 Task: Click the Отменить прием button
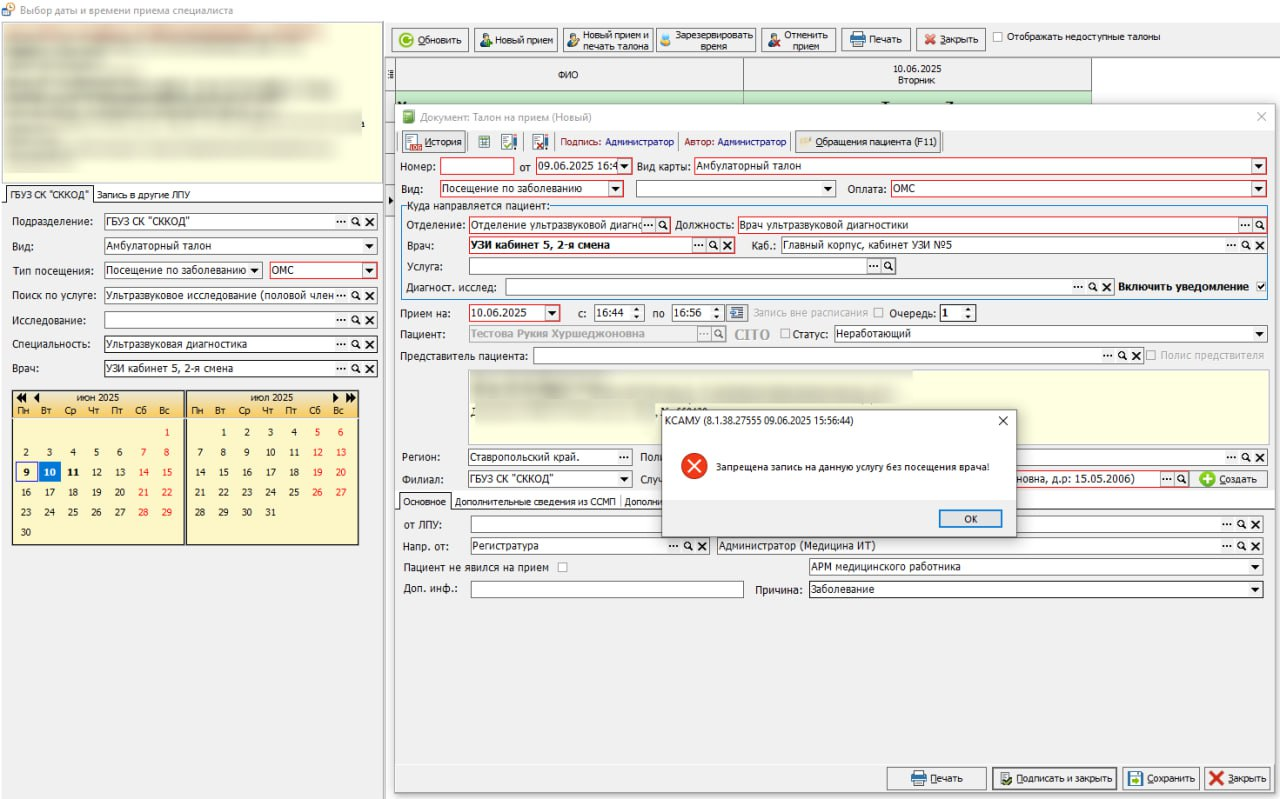point(798,40)
